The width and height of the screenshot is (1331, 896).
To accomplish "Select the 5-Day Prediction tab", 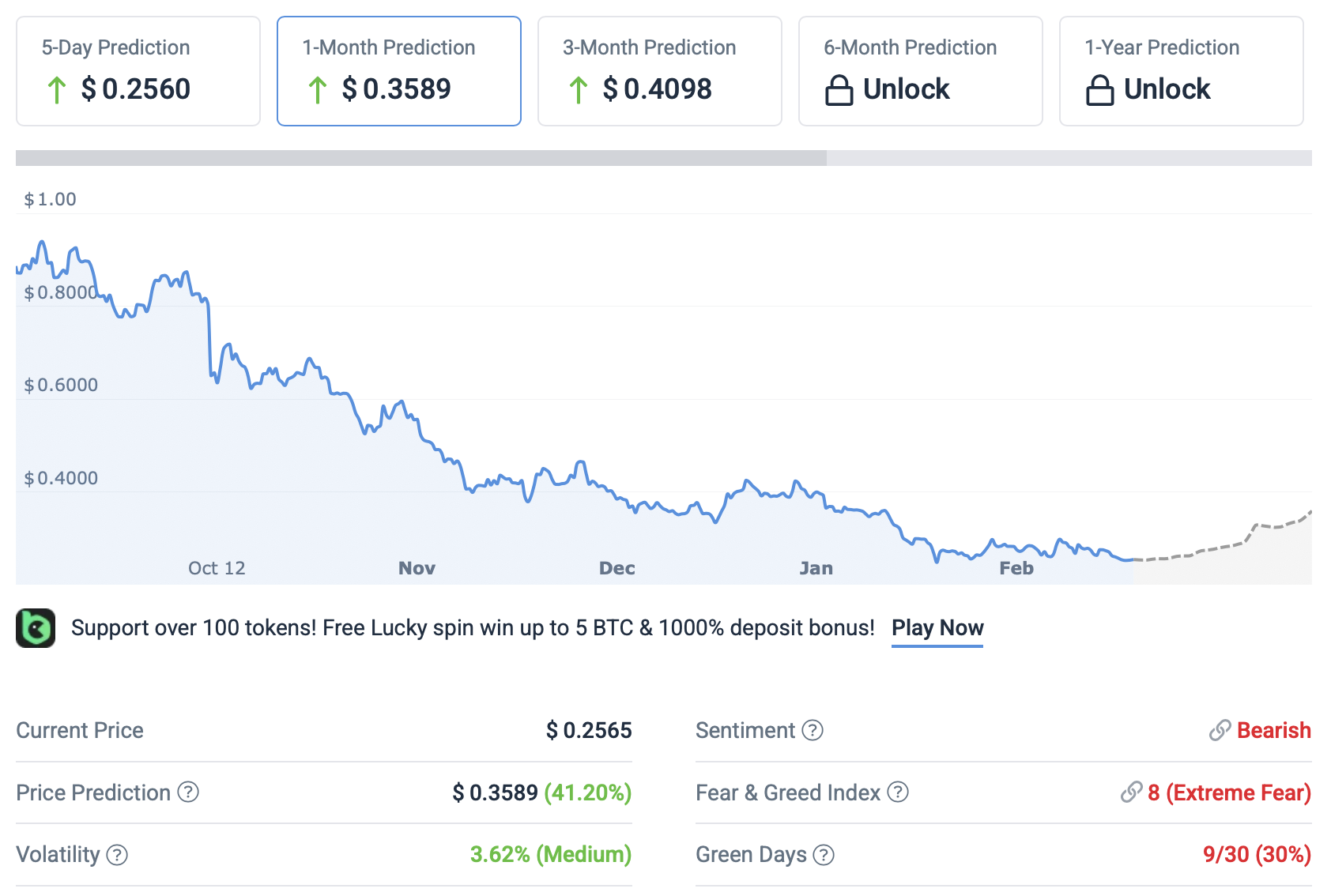I will 138,71.
